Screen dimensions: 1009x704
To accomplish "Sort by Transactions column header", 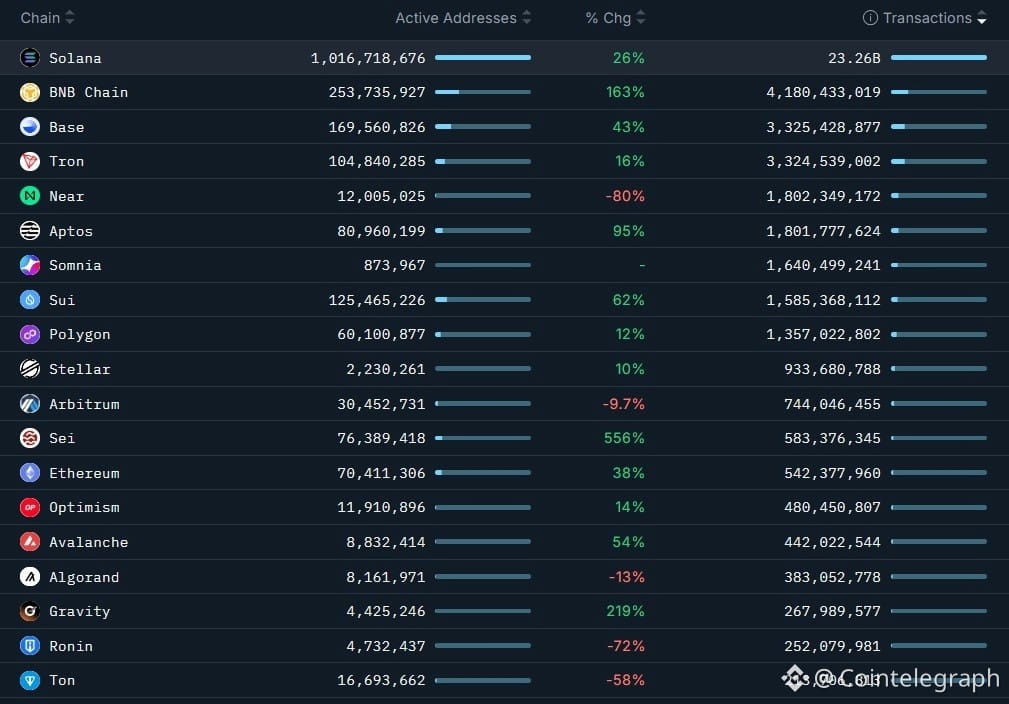I will point(927,18).
